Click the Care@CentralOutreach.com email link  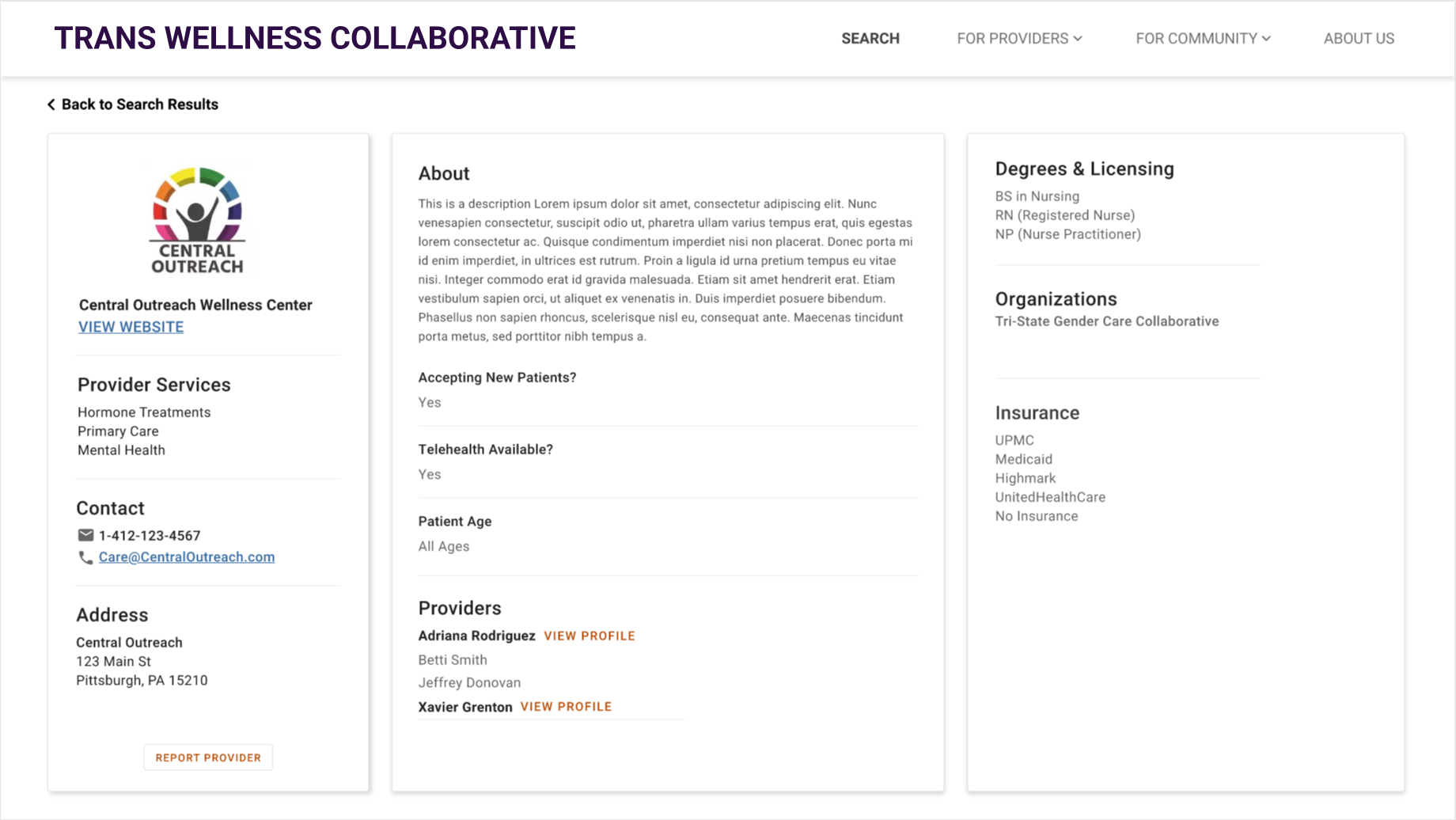pos(187,557)
